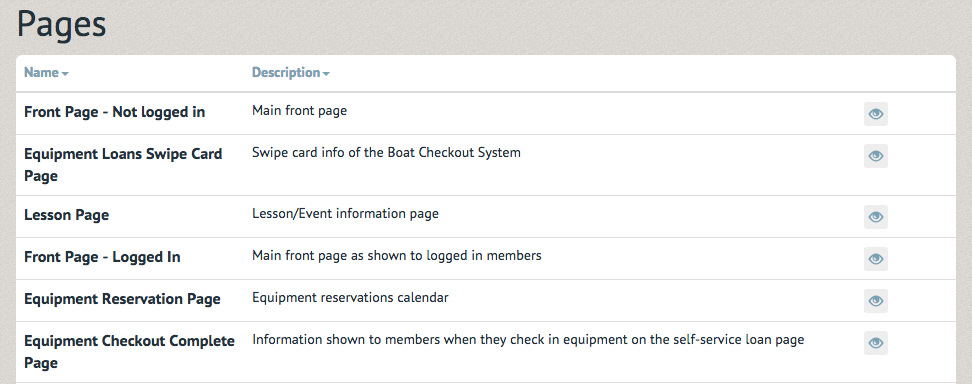
Task: View Equipment Reservation Page via eye icon
Action: (875, 301)
